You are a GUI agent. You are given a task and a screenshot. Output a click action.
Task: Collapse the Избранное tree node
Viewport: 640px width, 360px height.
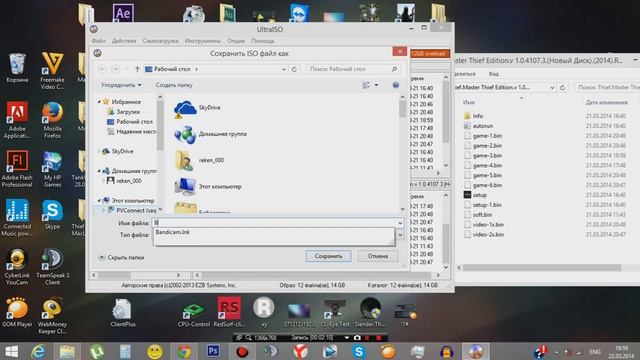[99, 102]
